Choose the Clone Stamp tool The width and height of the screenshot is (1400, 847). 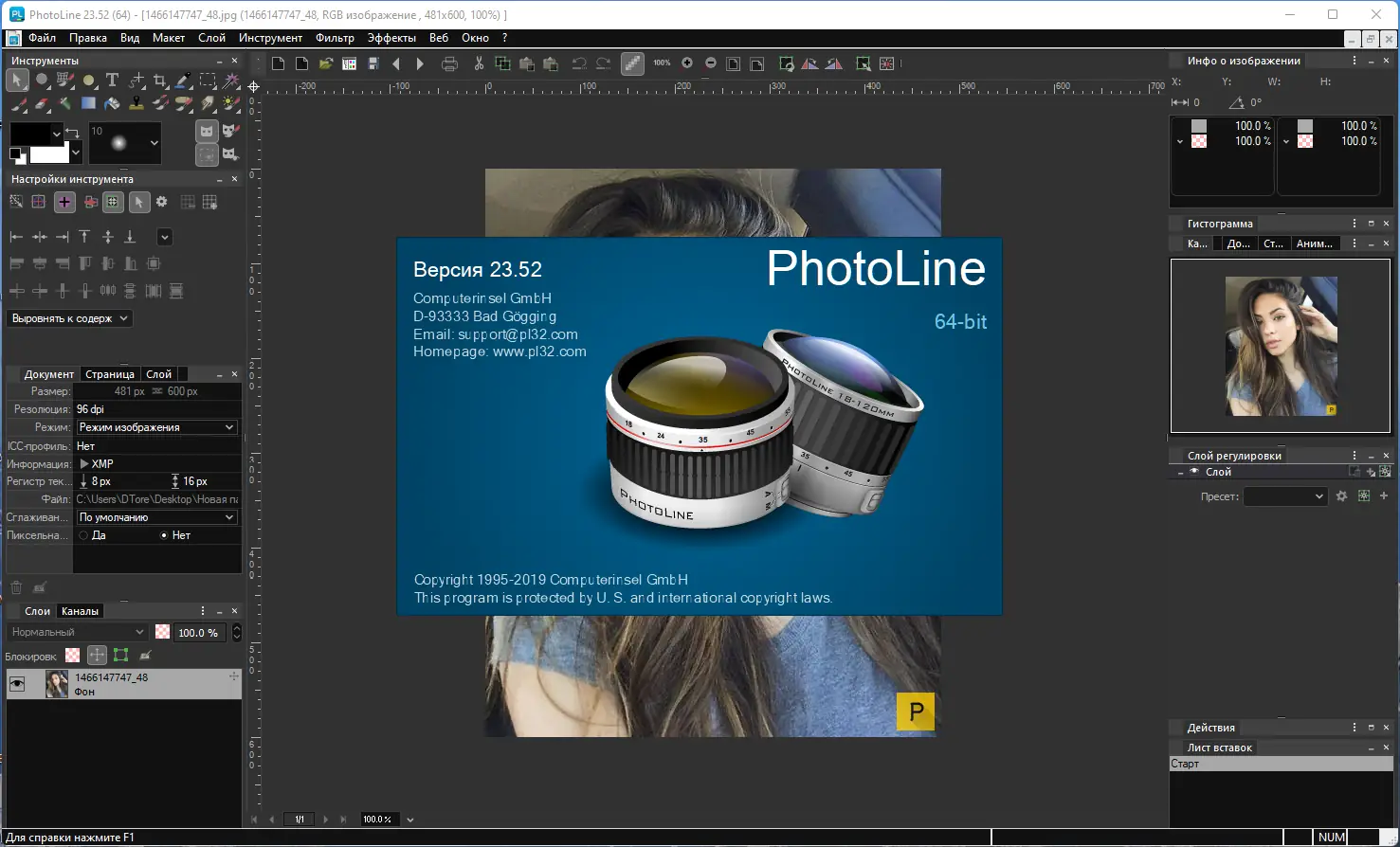(136, 103)
